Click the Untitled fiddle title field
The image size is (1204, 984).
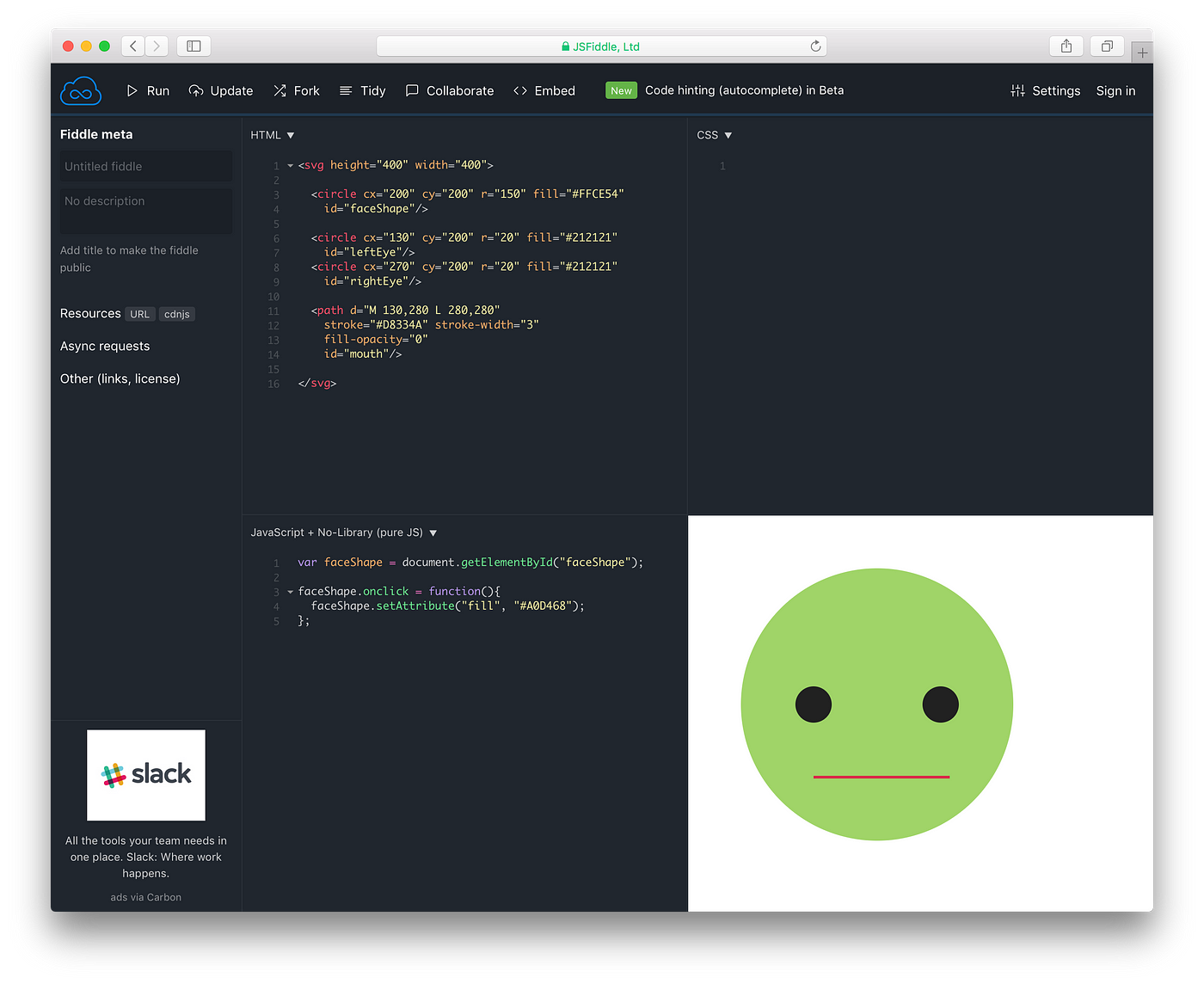[146, 166]
